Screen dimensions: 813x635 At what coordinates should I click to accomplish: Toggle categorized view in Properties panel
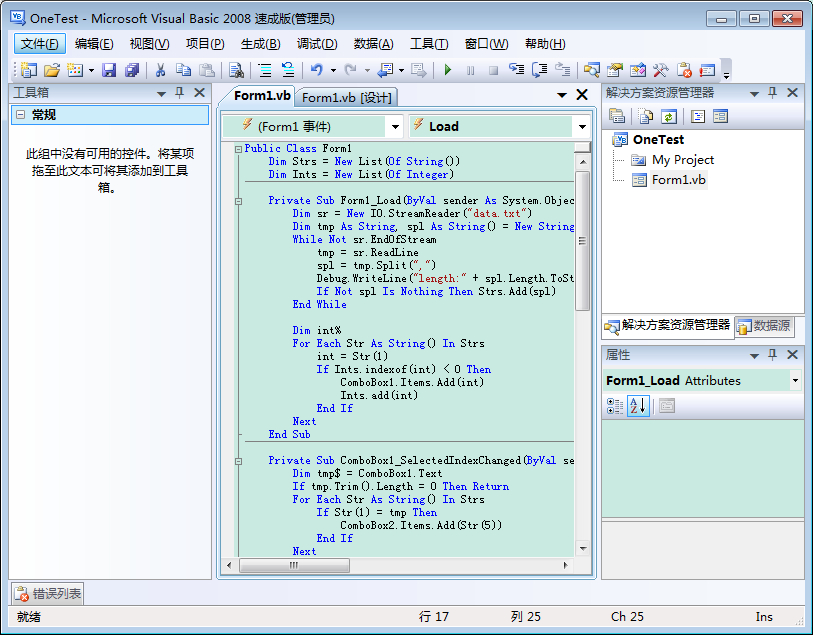click(x=616, y=405)
